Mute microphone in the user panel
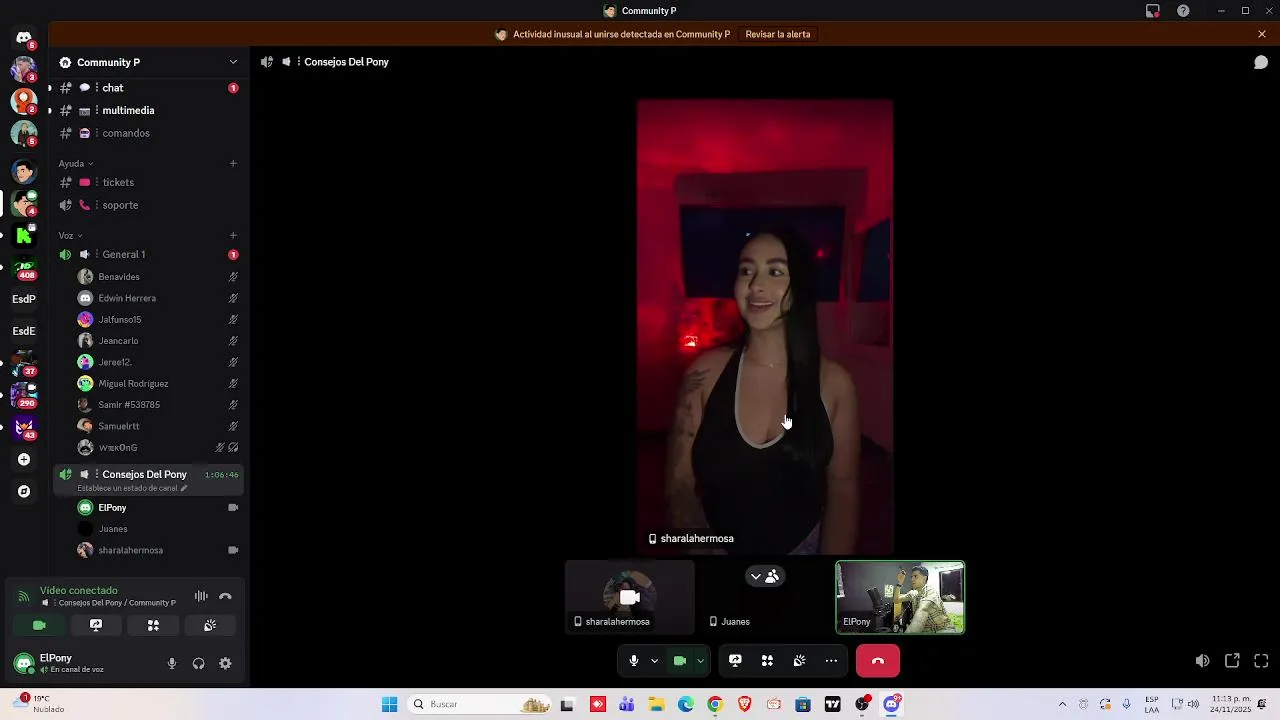The image size is (1280, 720). click(172, 663)
